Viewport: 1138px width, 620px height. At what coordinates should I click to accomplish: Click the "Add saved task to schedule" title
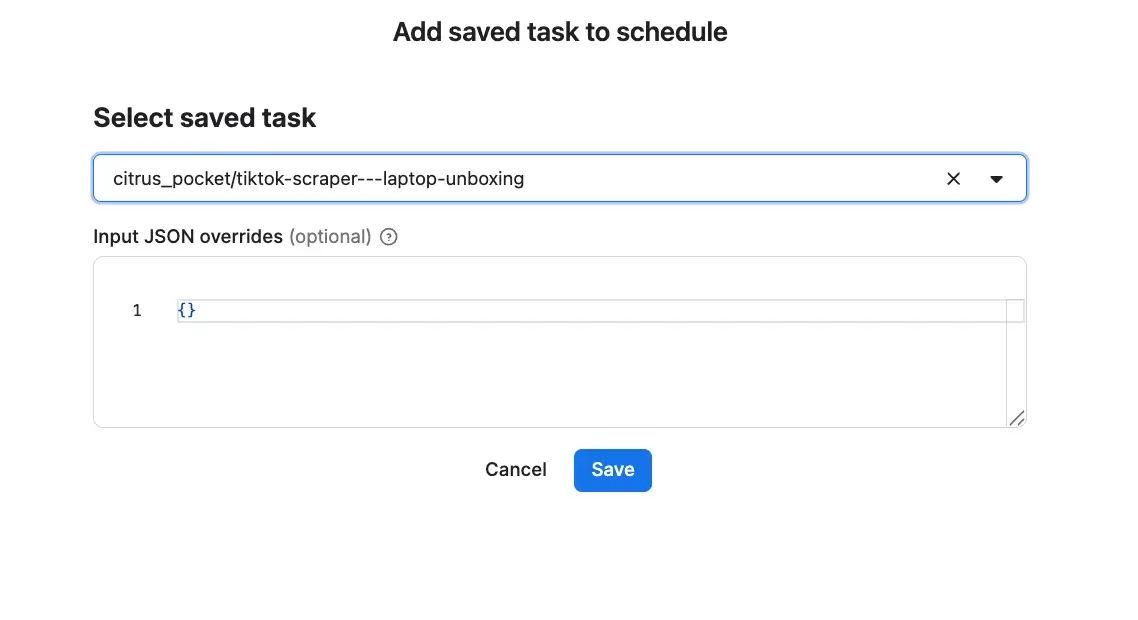pos(560,32)
